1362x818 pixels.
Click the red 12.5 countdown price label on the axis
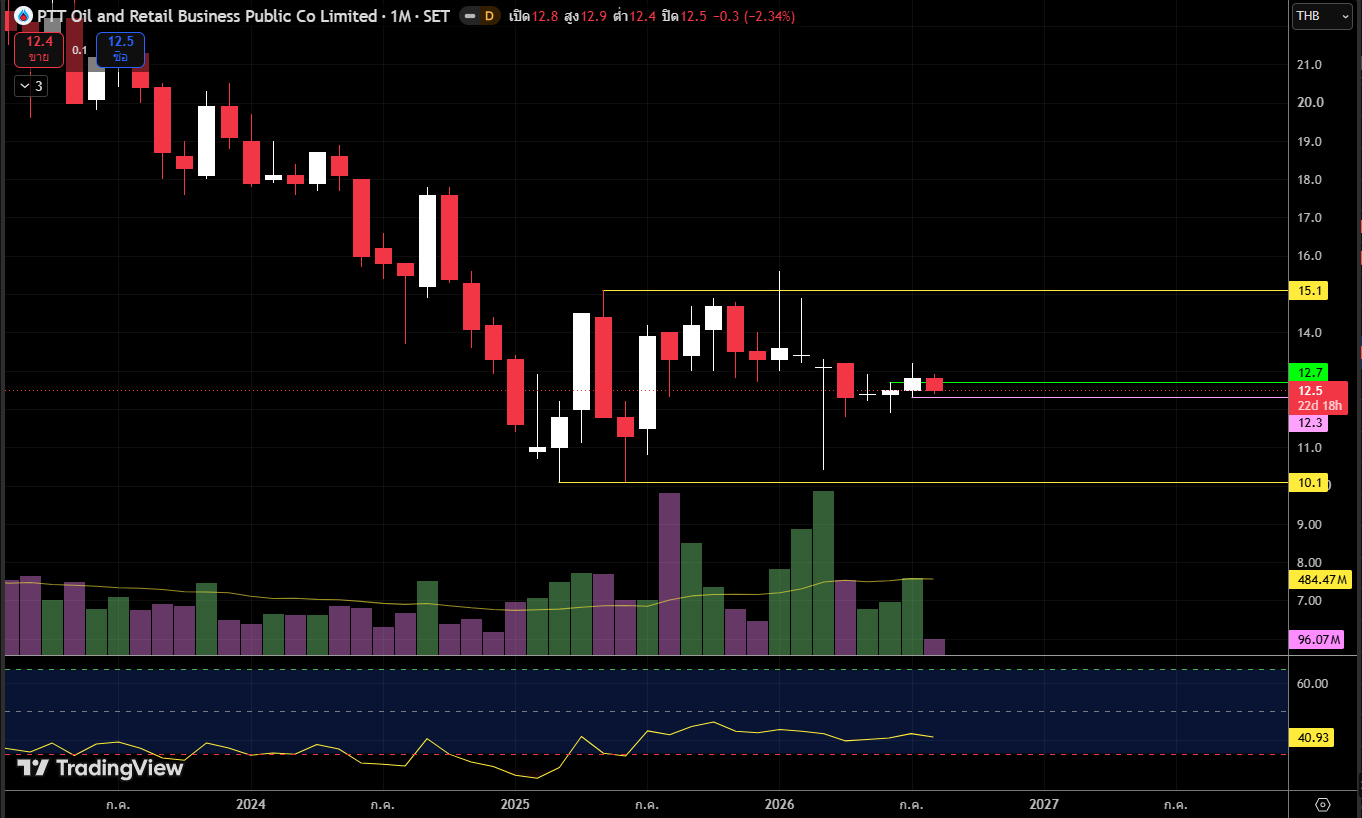1318,398
